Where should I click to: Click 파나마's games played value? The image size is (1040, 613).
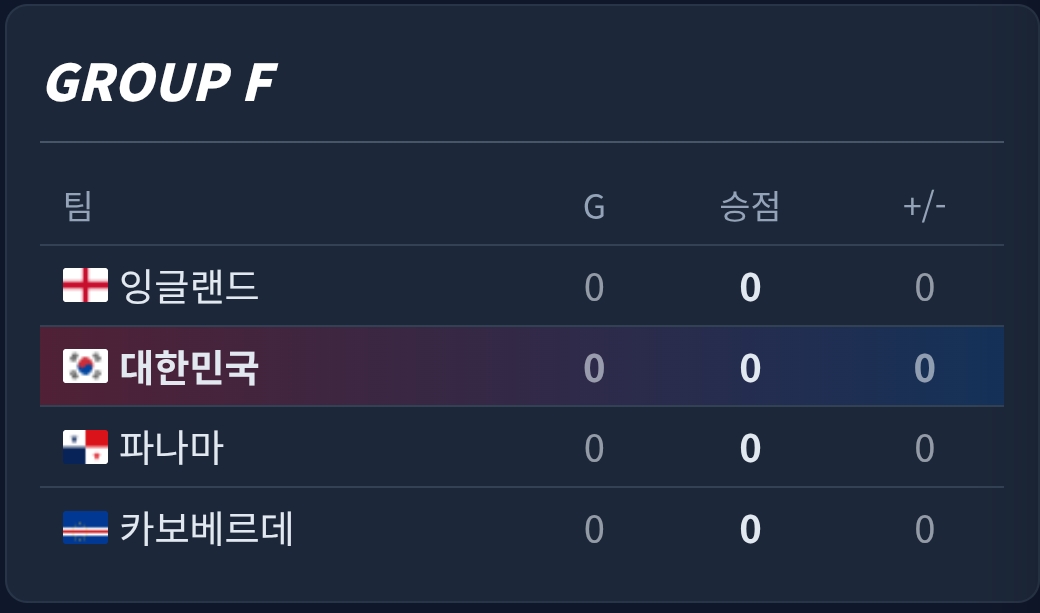[x=594, y=449]
